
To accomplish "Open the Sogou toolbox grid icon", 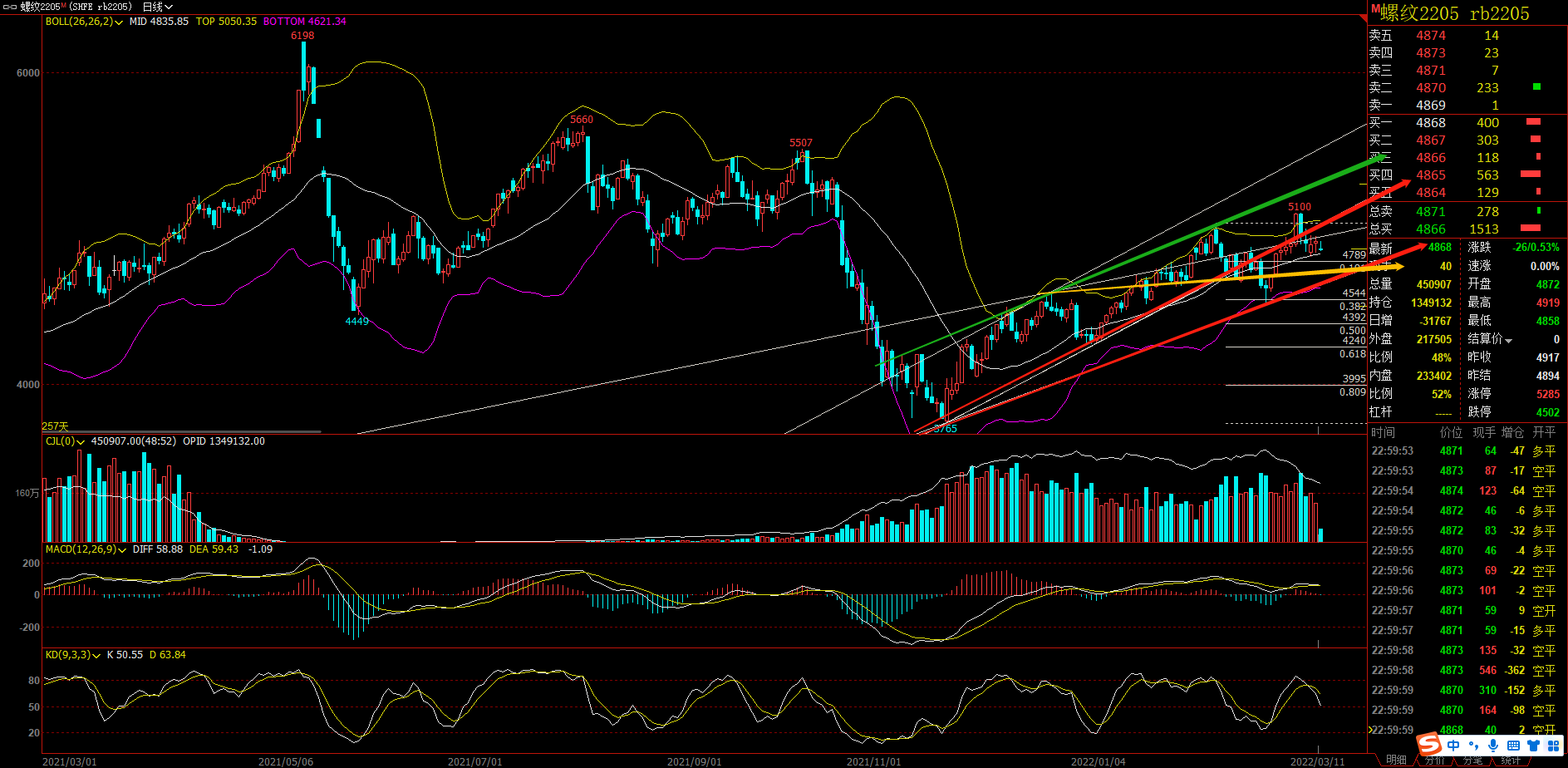I will point(1553,746).
